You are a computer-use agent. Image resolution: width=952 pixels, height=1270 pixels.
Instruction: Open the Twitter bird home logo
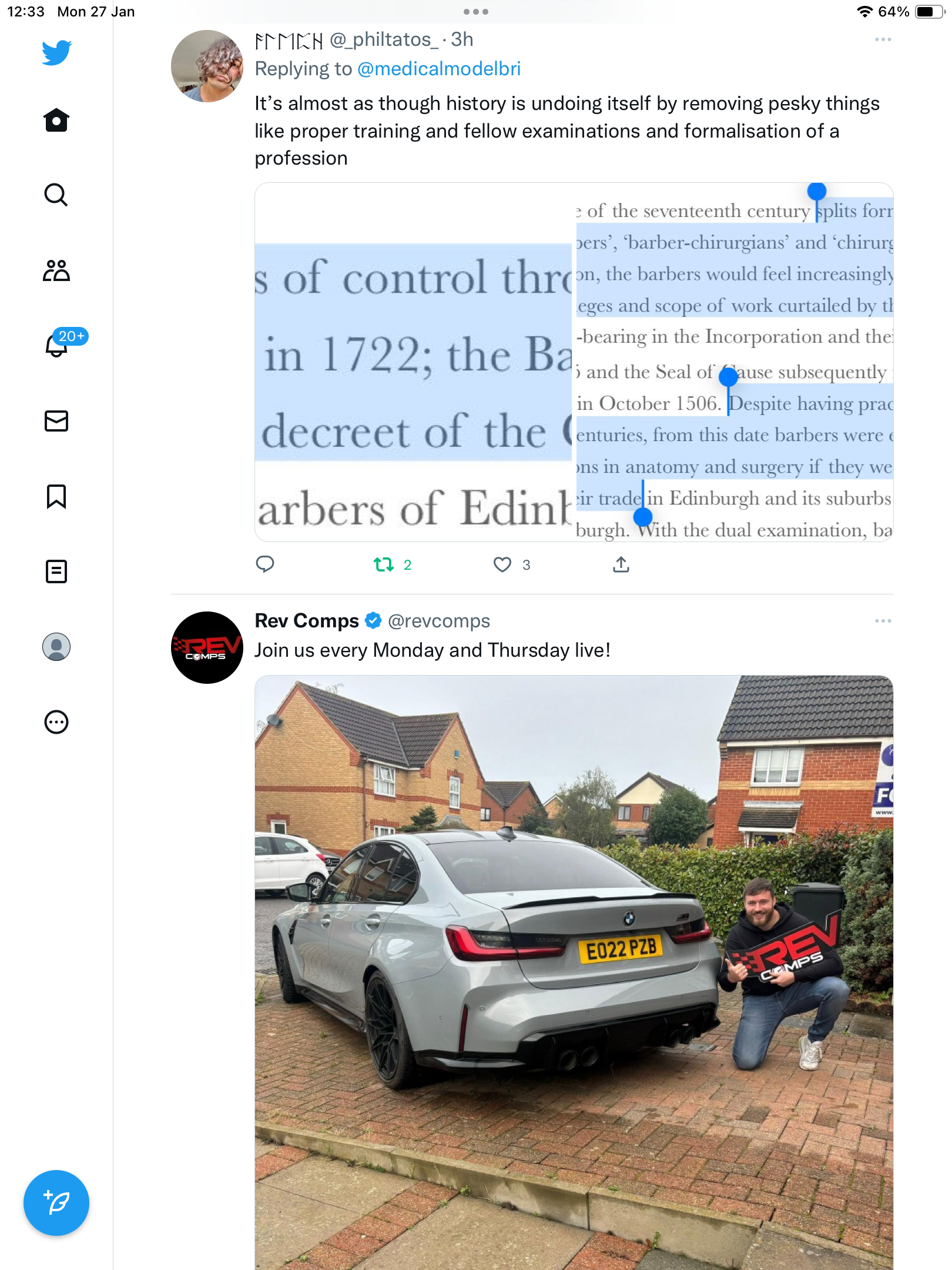(56, 53)
